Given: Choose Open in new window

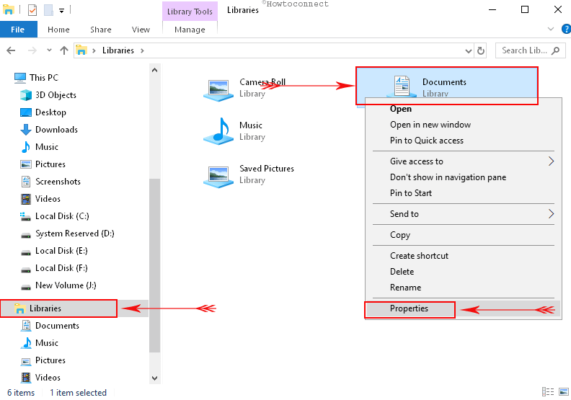Looking at the screenshot, I should 430,125.
